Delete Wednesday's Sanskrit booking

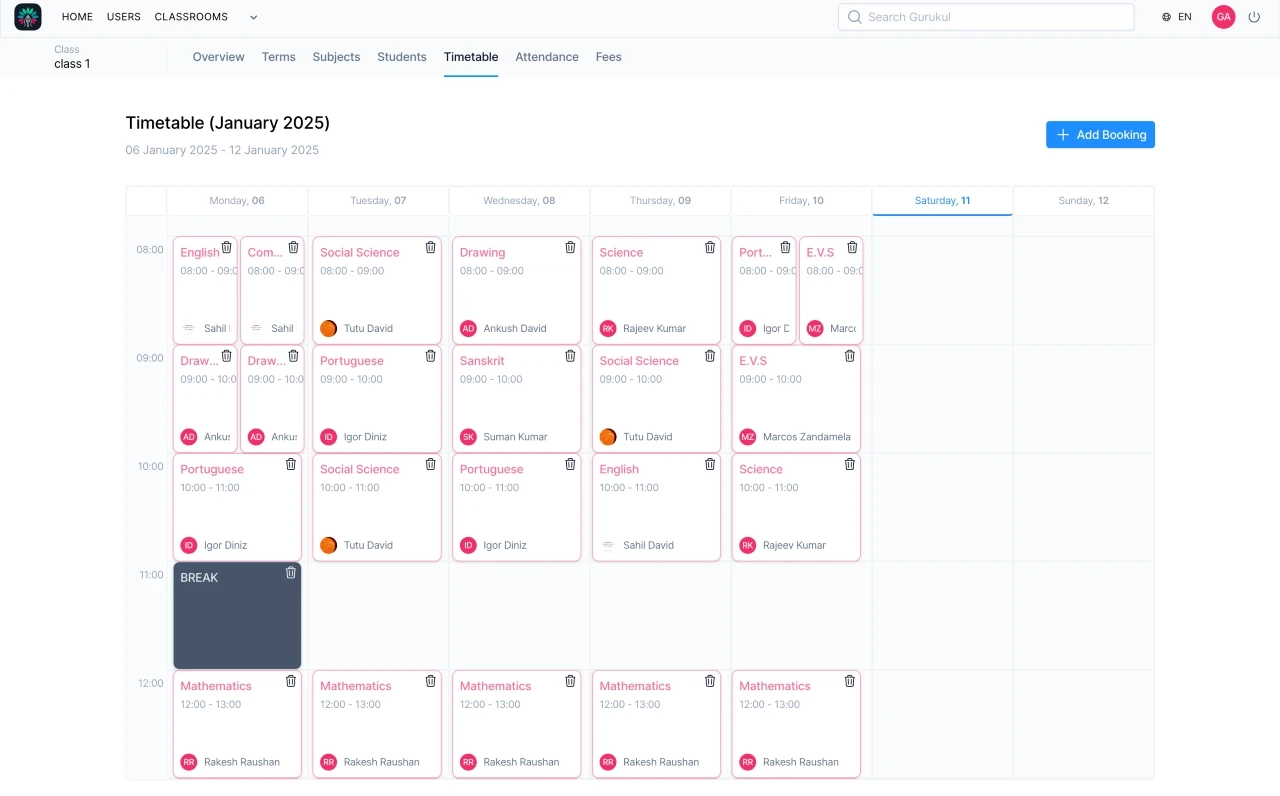tap(570, 356)
